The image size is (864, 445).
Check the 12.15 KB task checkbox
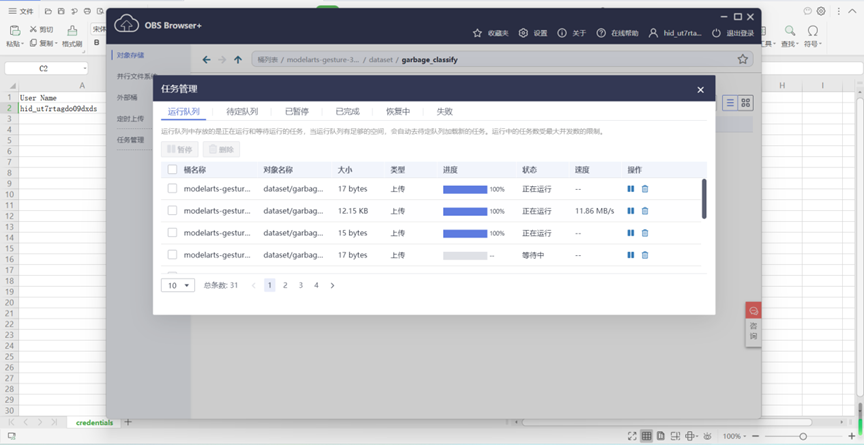pos(172,211)
